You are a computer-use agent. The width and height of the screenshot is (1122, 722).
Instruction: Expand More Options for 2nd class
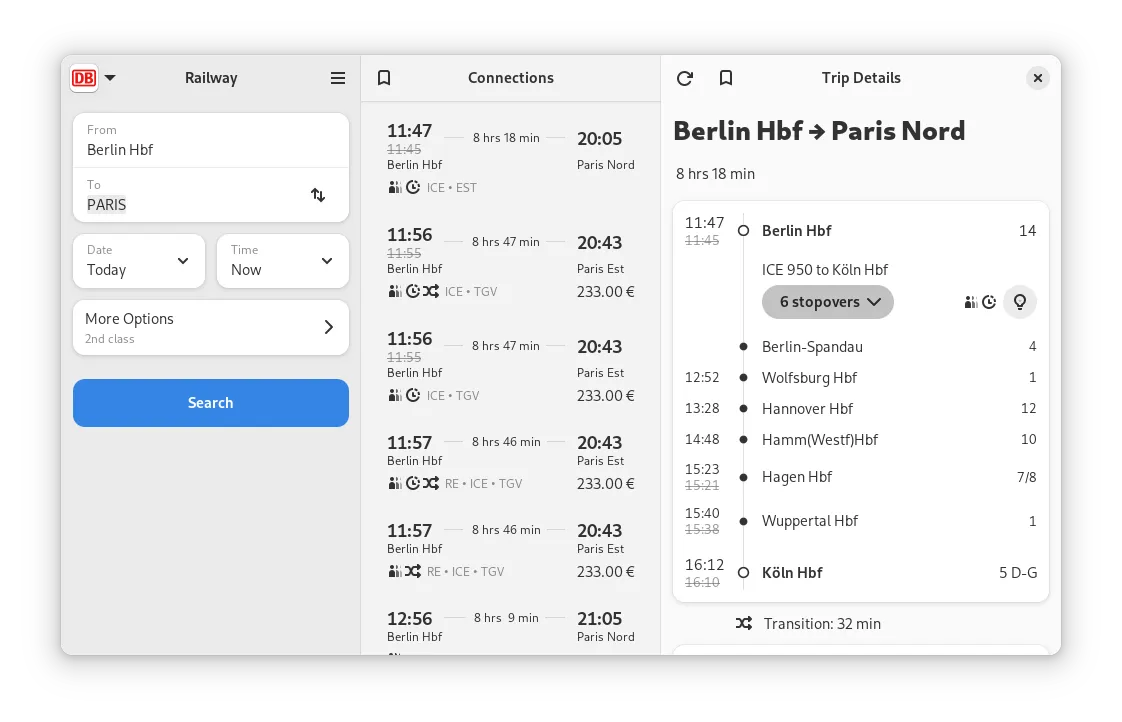(x=211, y=328)
